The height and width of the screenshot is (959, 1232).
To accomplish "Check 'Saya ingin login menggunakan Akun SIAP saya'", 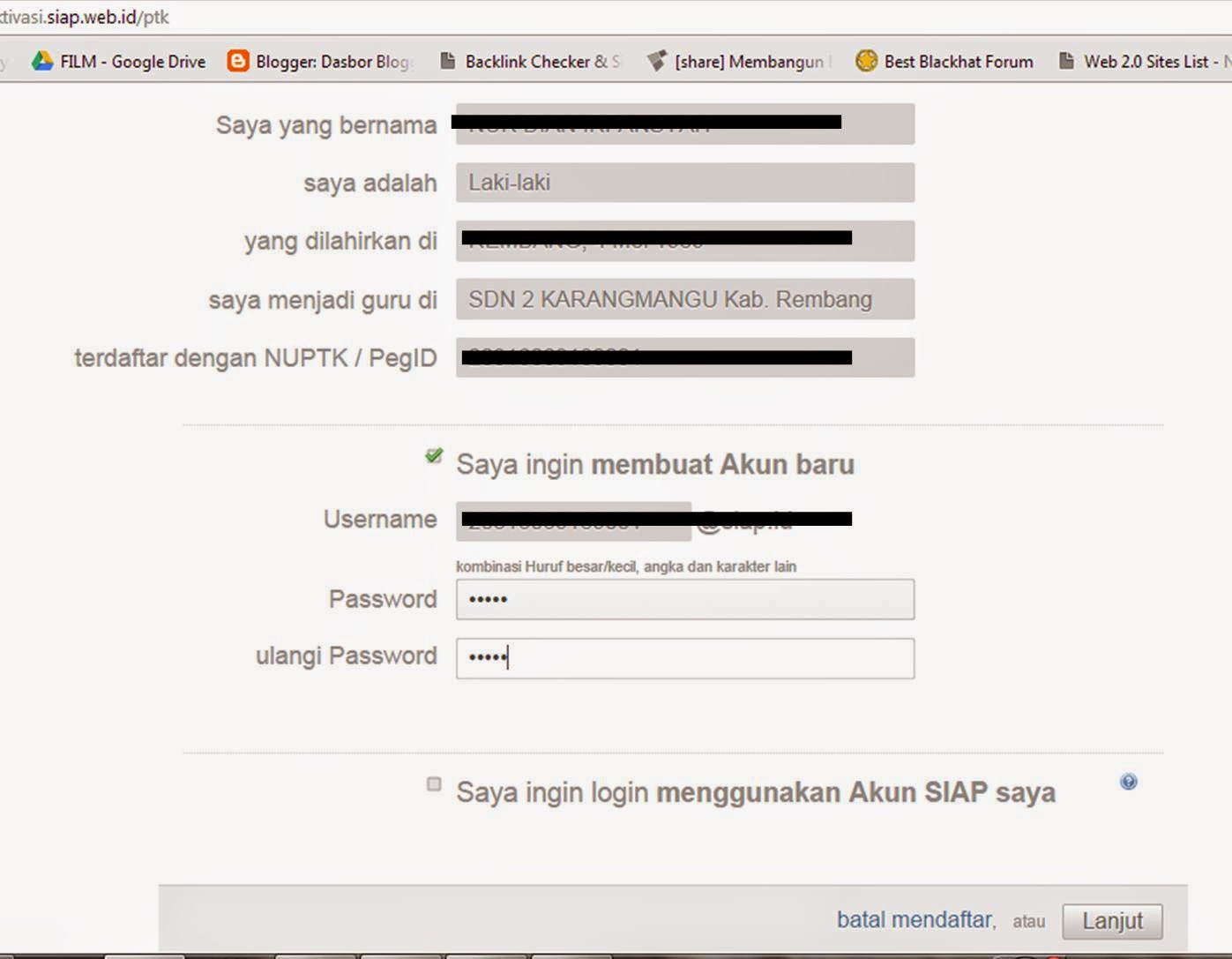I will click(433, 783).
